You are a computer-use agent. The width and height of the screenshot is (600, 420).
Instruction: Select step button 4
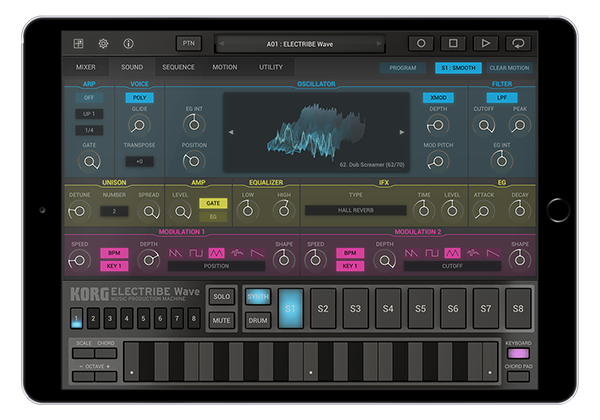coord(127,318)
